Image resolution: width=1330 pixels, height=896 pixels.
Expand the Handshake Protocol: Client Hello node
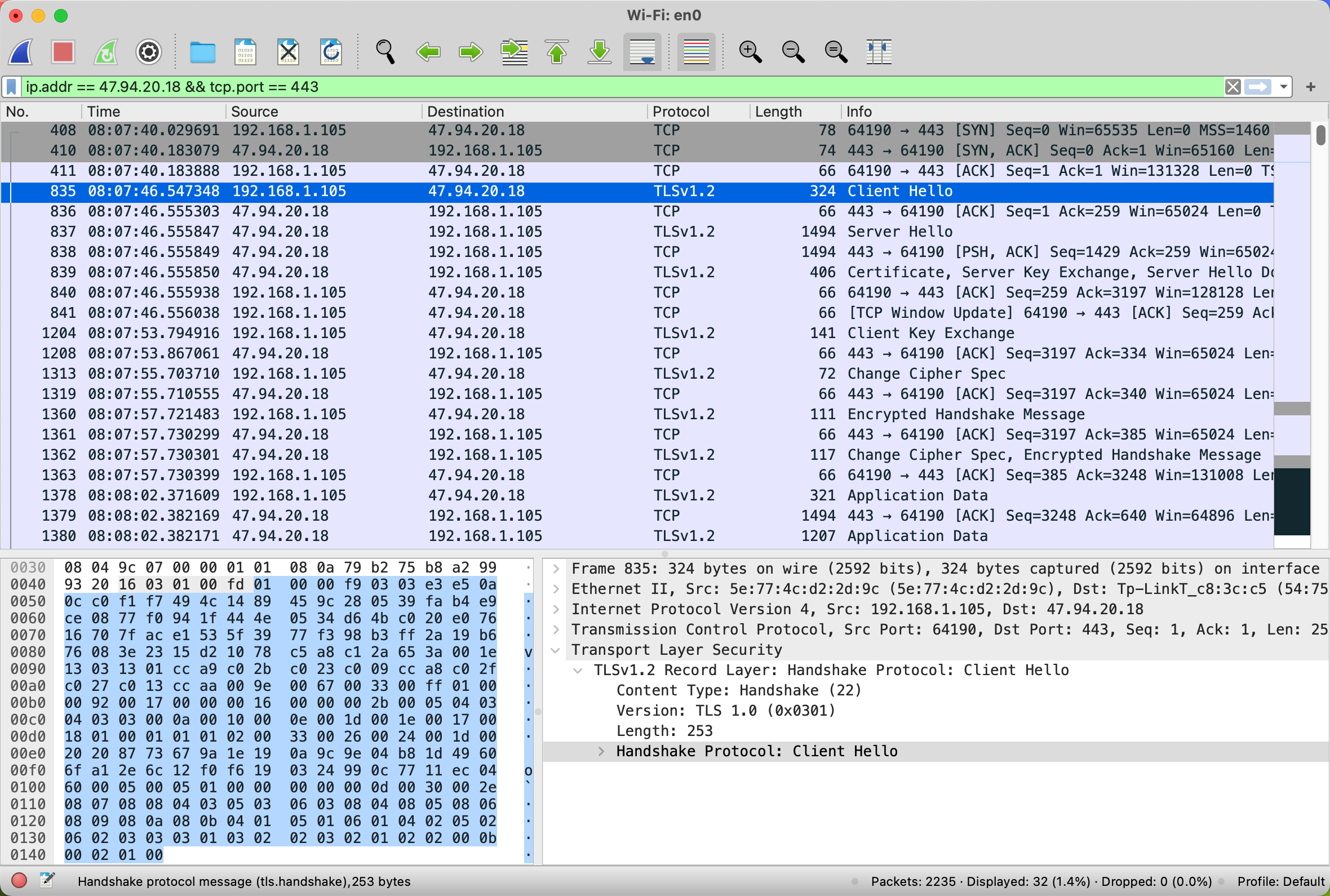(601, 751)
